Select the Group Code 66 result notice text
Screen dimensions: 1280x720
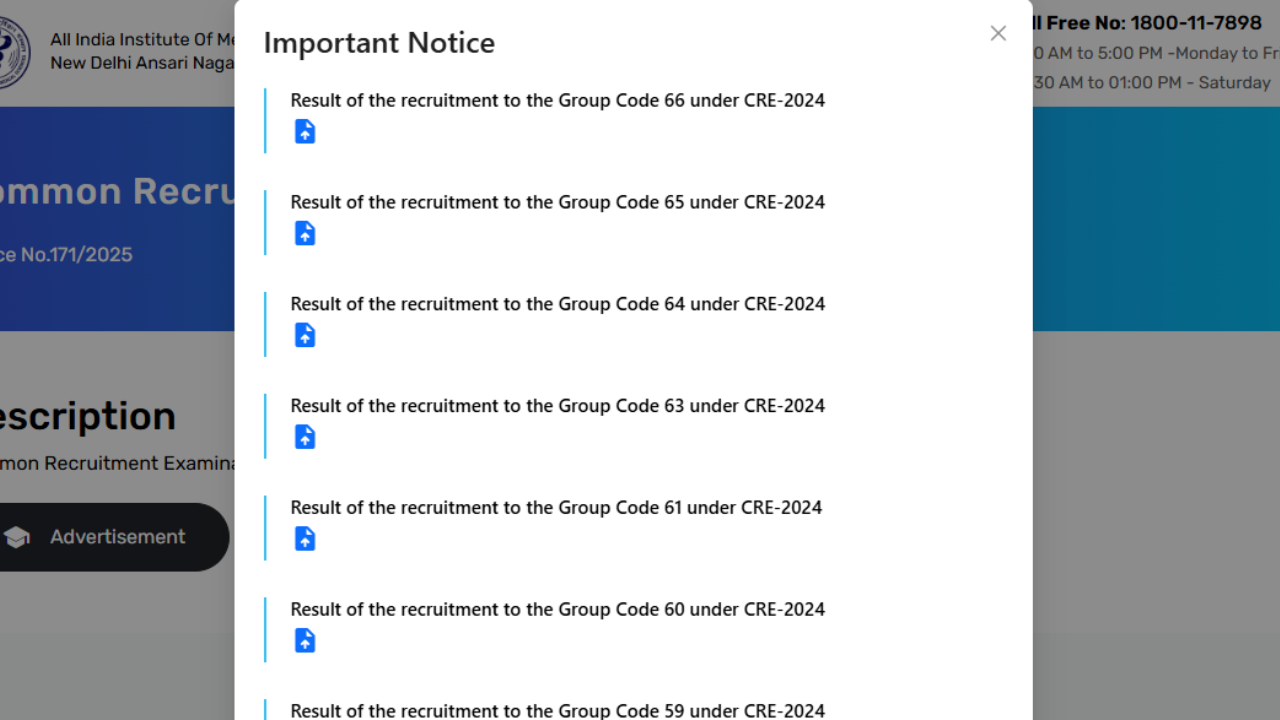[x=558, y=100]
